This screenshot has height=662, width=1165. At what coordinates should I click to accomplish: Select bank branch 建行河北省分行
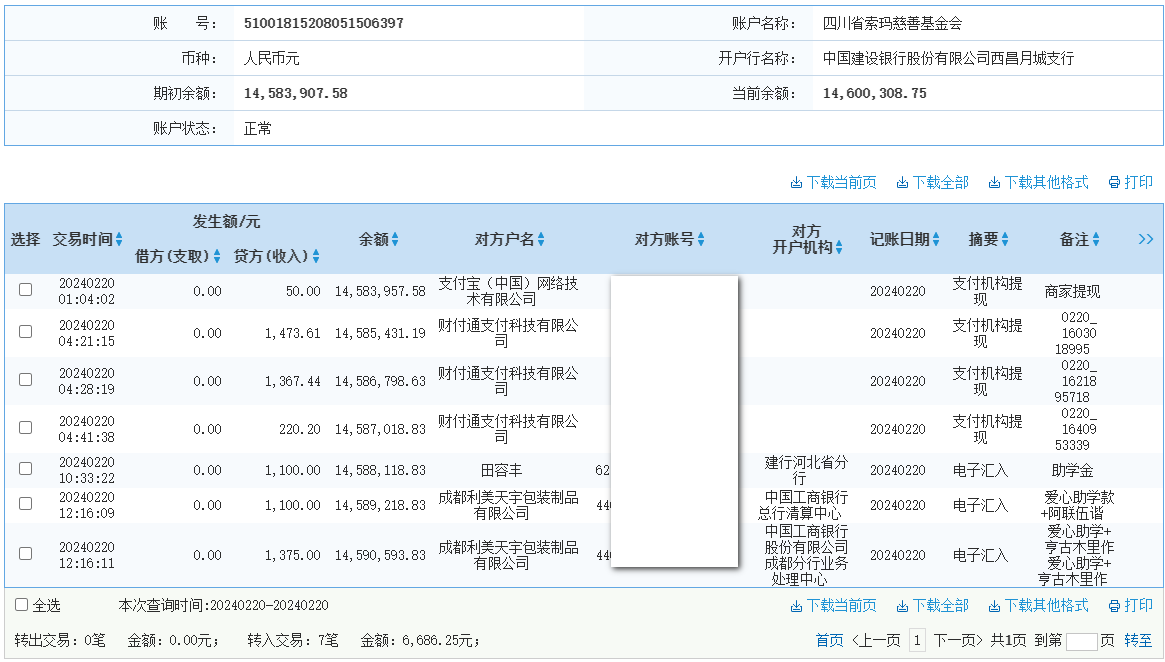(806, 470)
